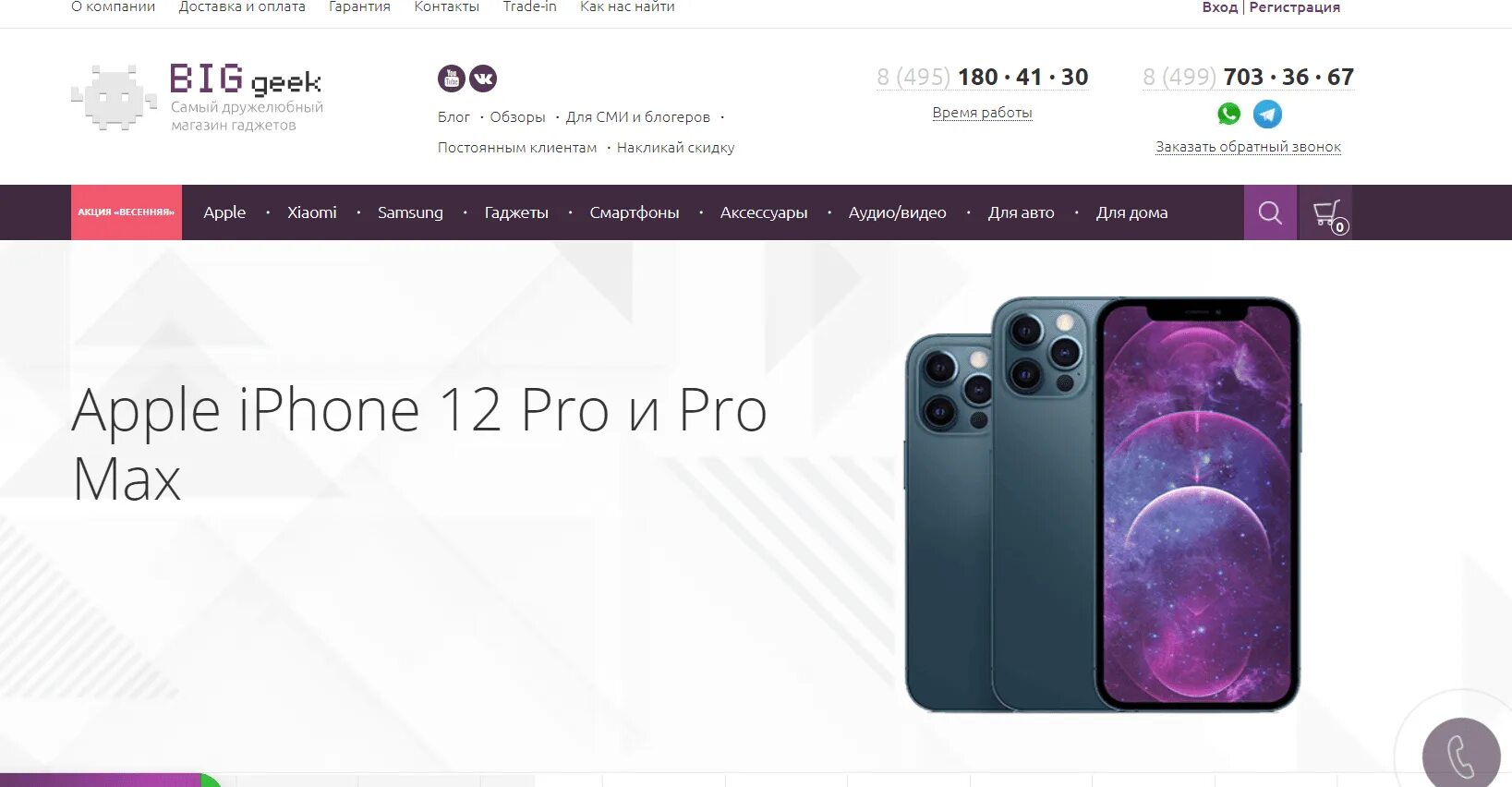1512x787 pixels.
Task: Open the Xiaomi menu category
Action: click(x=311, y=212)
